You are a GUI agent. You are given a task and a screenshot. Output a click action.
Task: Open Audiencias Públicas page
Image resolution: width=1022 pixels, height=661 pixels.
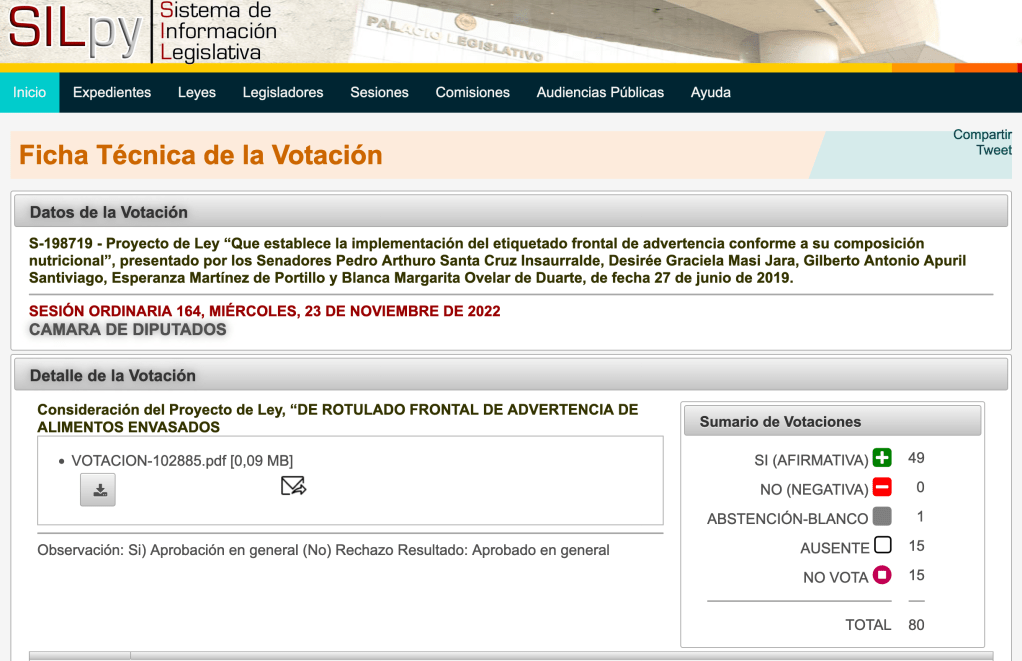click(x=600, y=92)
